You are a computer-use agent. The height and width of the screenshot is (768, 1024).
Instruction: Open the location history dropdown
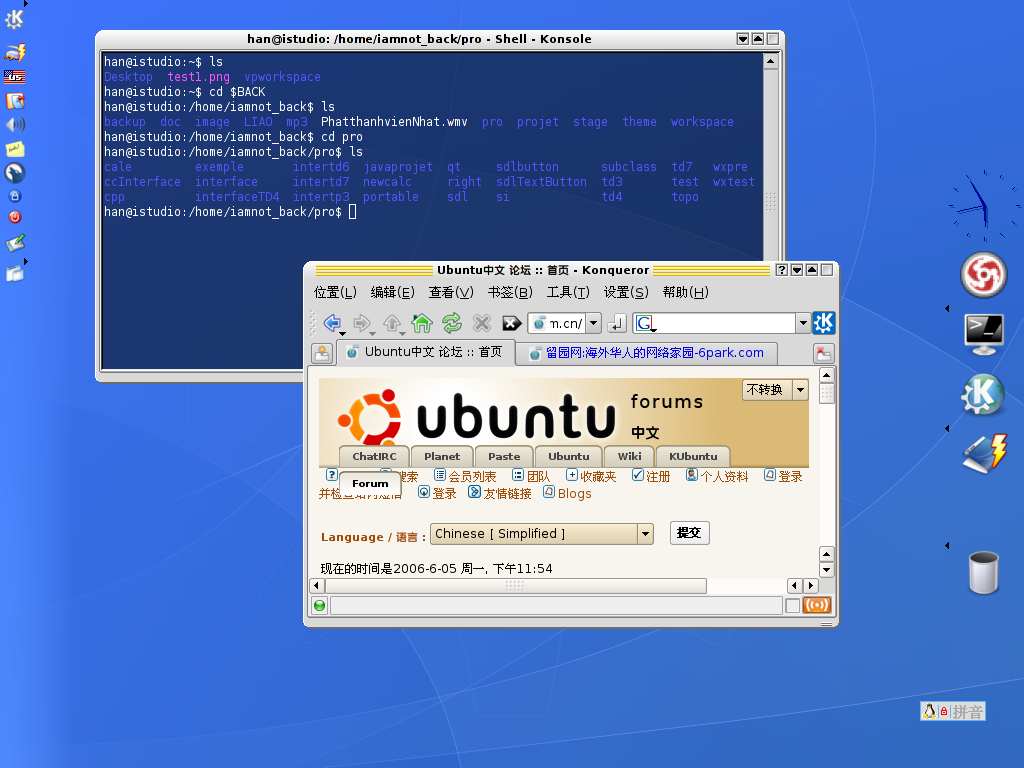tap(593, 323)
